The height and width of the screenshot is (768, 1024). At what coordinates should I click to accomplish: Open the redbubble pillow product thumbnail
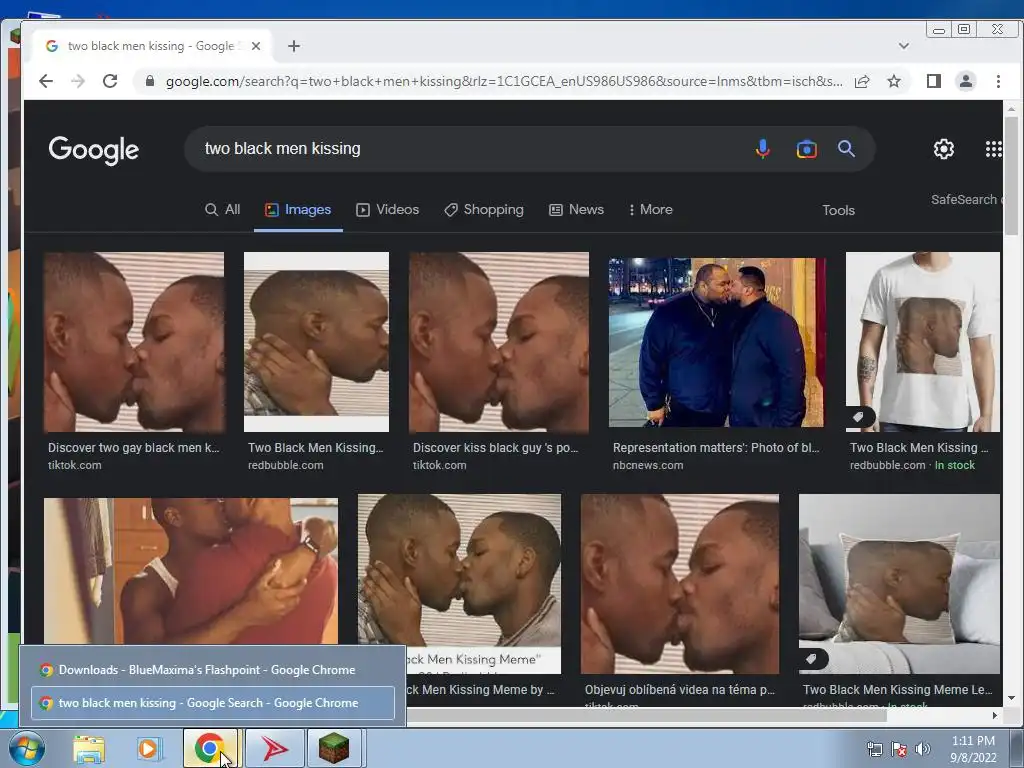[x=899, y=584]
